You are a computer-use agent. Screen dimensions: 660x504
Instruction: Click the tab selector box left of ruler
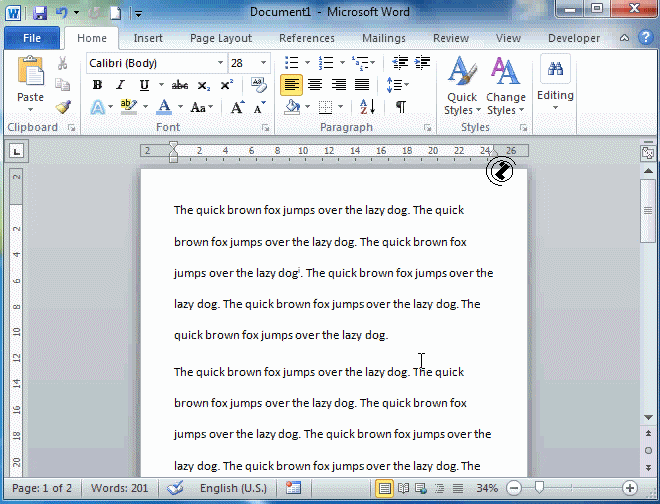click(x=17, y=151)
